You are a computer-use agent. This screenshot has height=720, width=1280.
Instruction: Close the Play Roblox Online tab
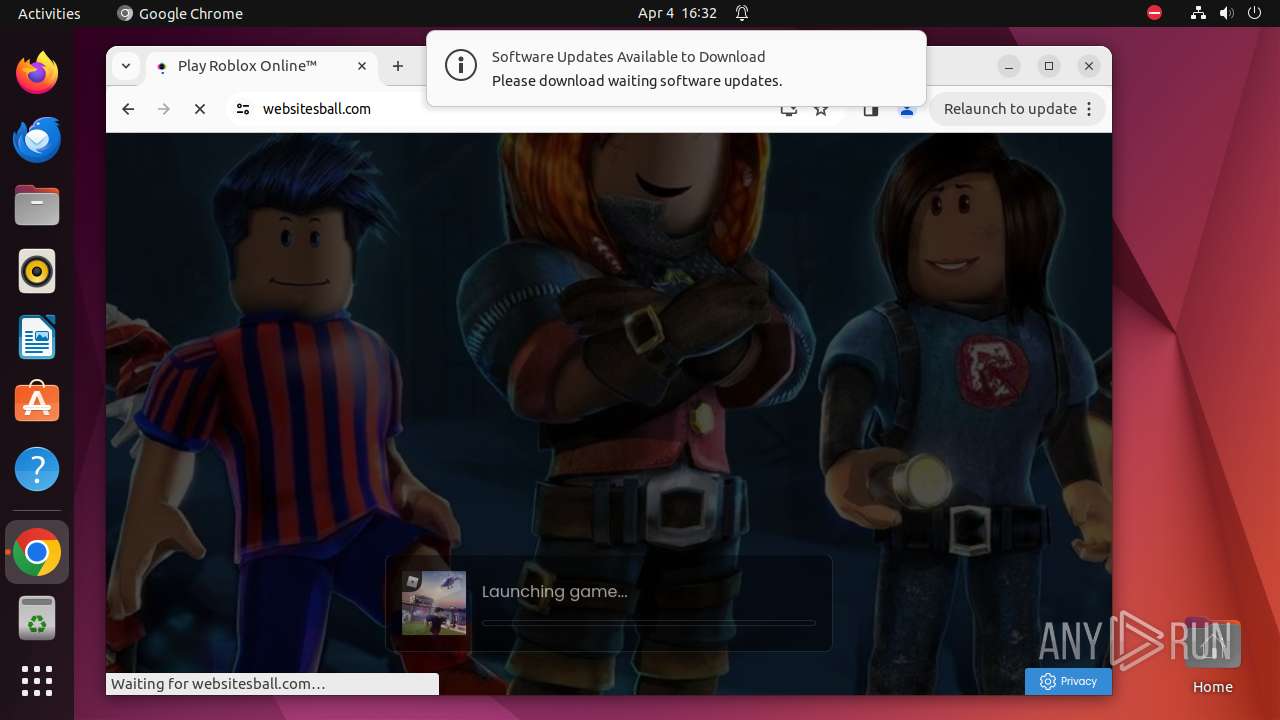pyautogui.click(x=362, y=66)
